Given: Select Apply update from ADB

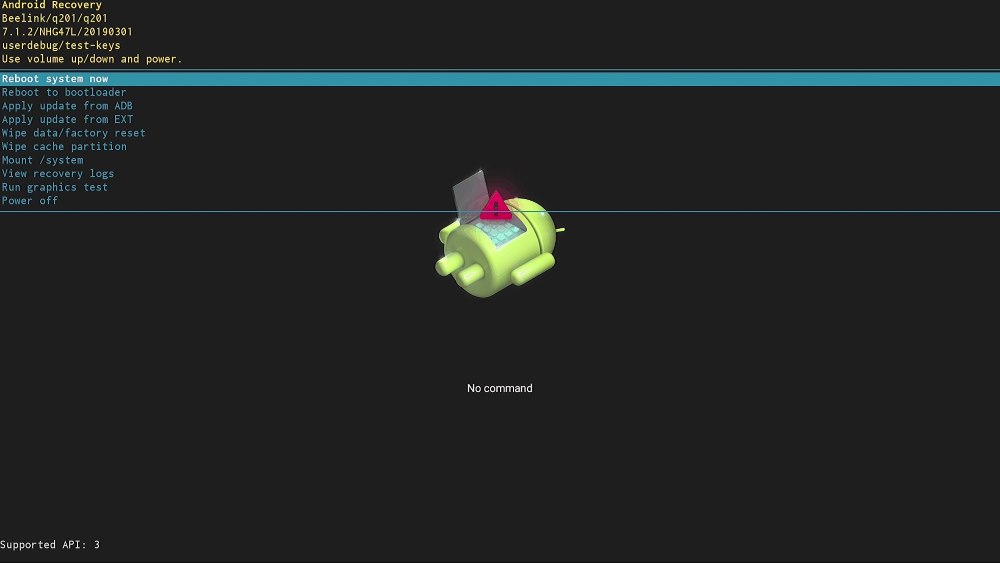Looking at the screenshot, I should [67, 106].
